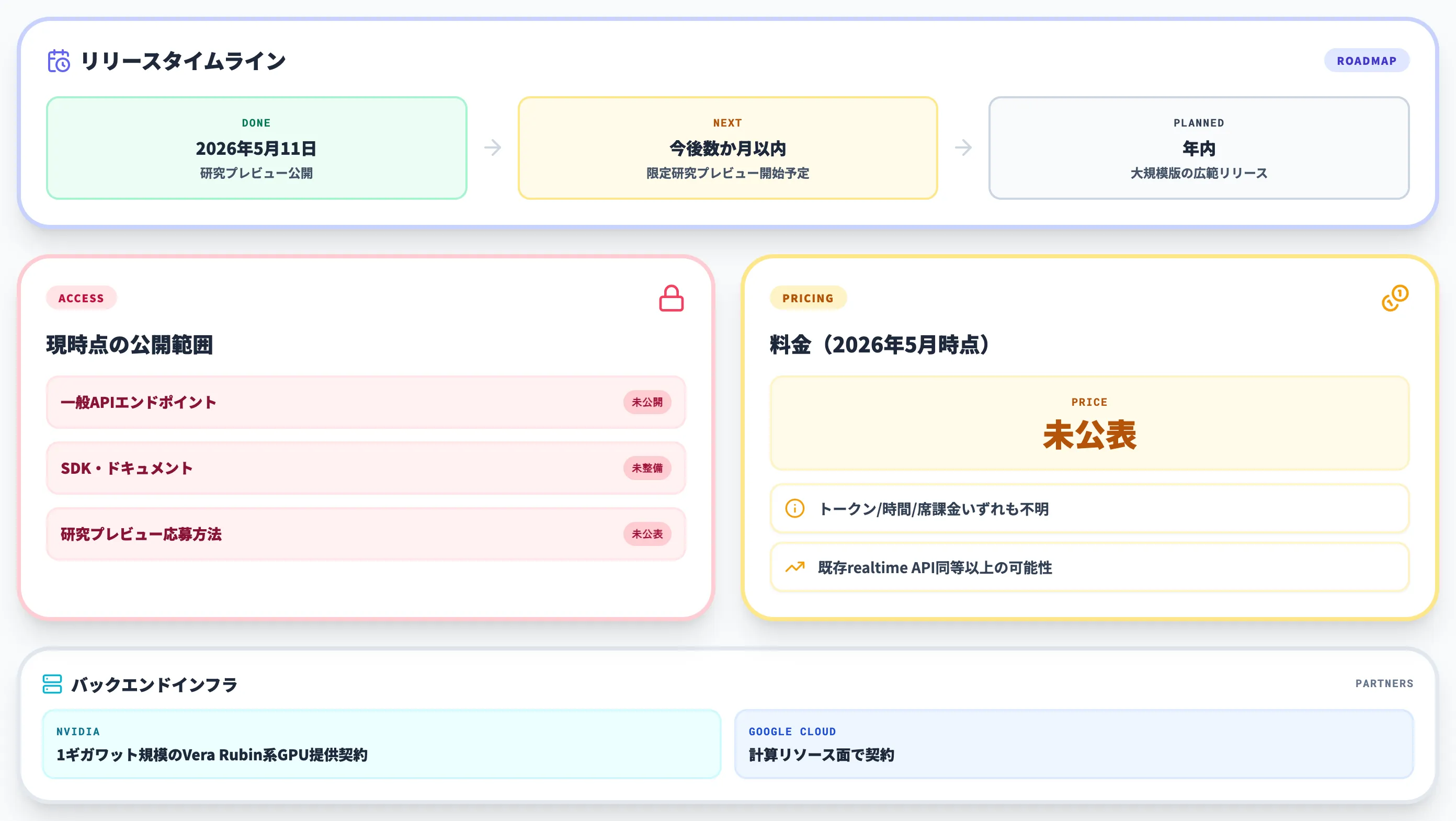
Task: Select the PLANNED 年内 timeline card
Action: (x=1198, y=148)
